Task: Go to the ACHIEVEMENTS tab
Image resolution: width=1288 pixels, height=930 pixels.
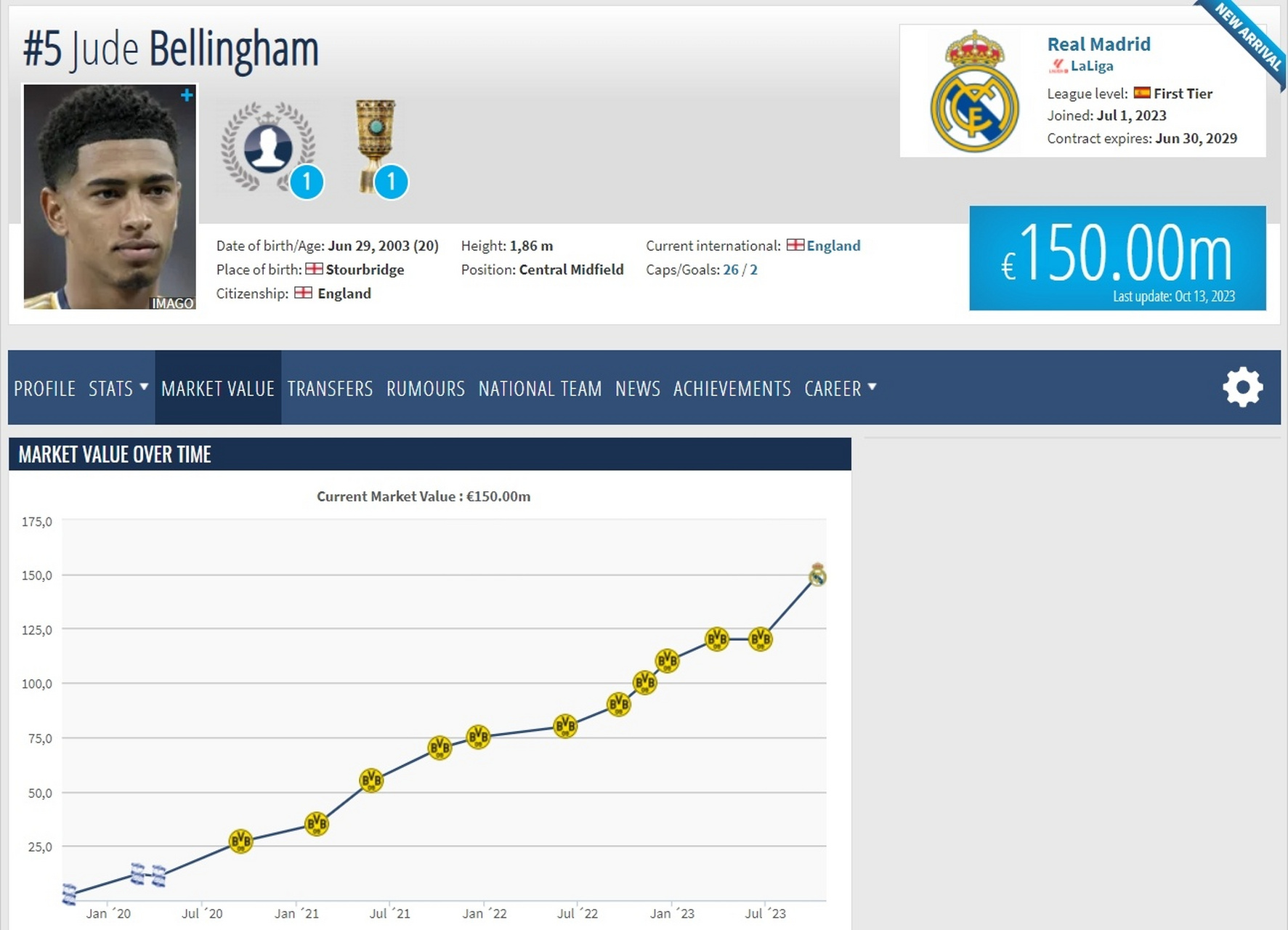Action: (x=732, y=389)
